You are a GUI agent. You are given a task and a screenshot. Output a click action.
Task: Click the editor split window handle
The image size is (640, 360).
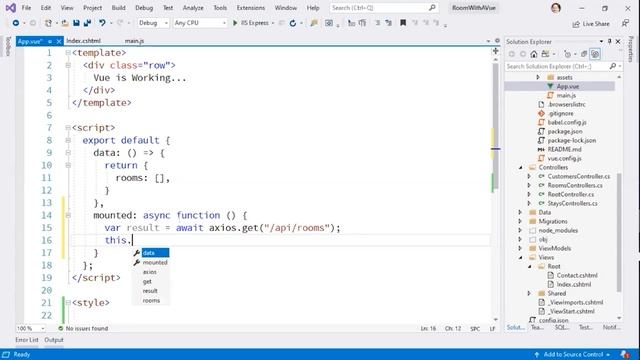click(495, 51)
